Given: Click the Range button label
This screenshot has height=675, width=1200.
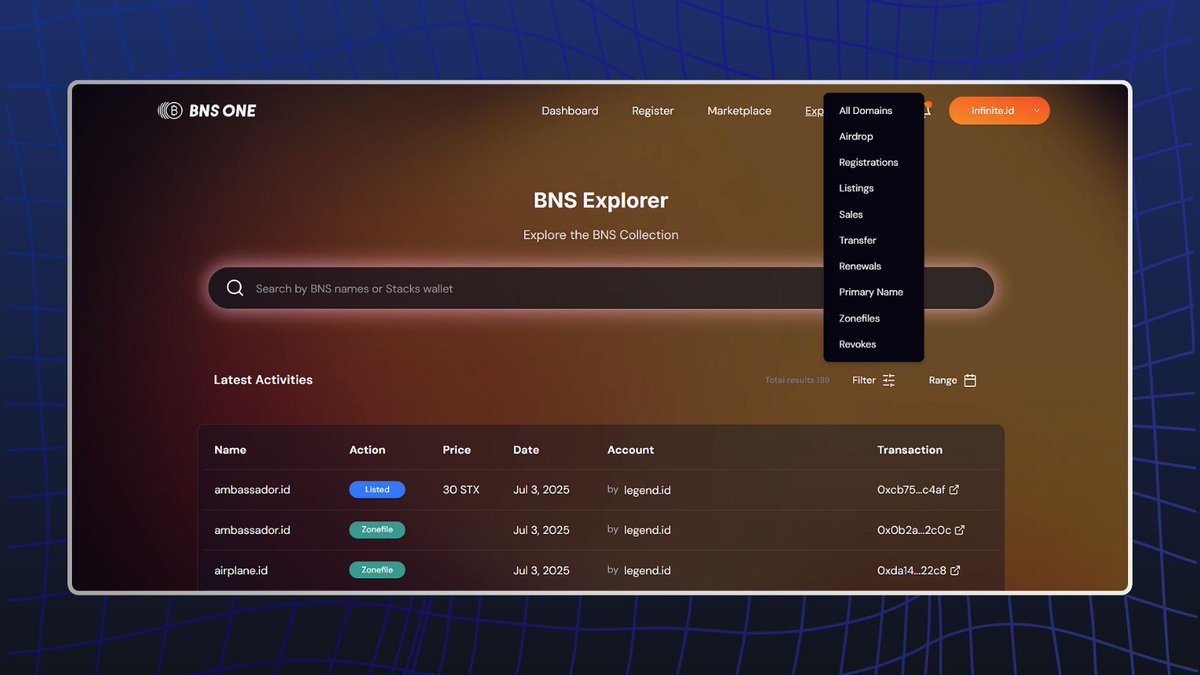Looking at the screenshot, I should pyautogui.click(x=943, y=380).
